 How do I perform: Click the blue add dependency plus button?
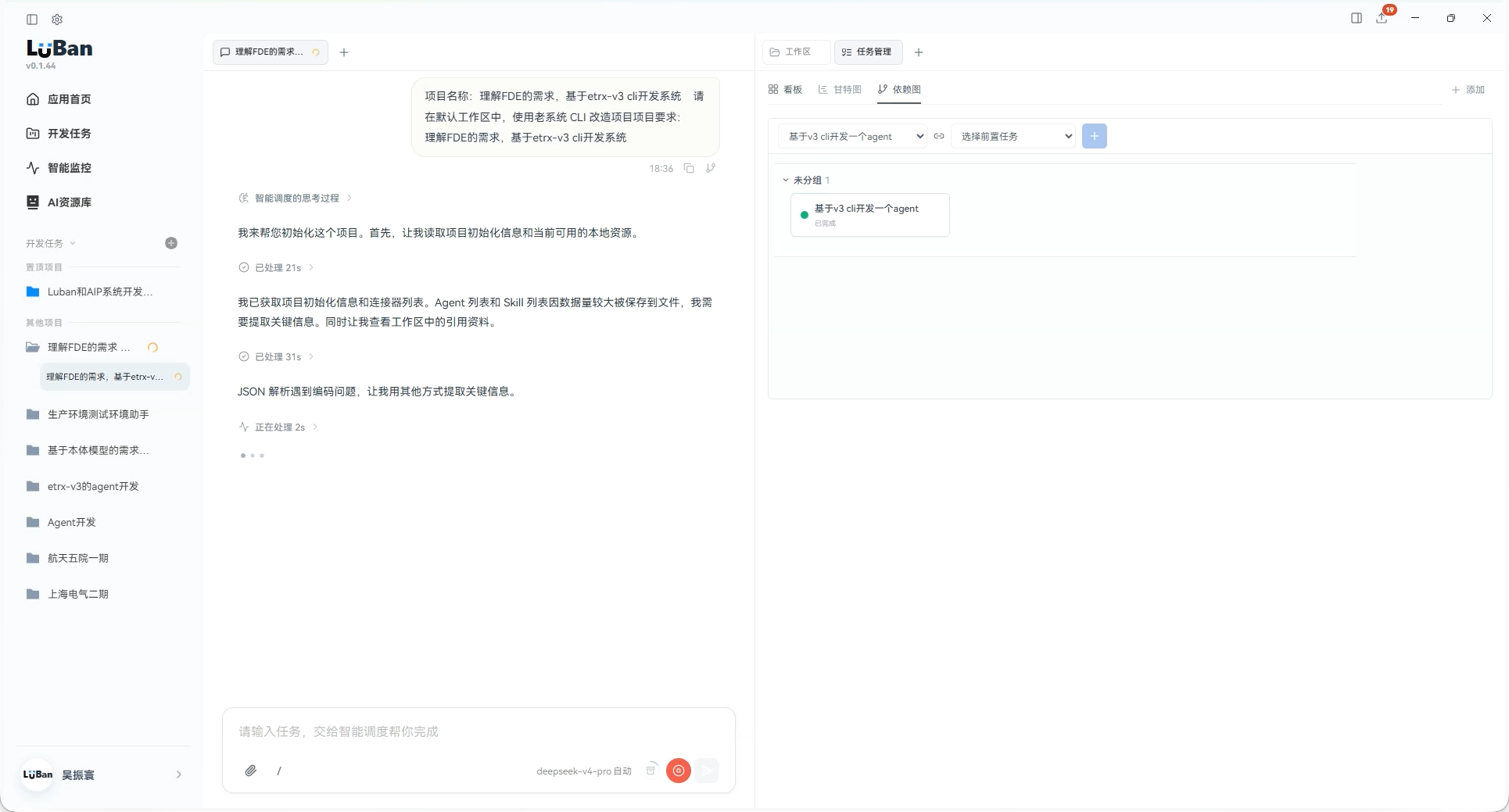point(1095,136)
